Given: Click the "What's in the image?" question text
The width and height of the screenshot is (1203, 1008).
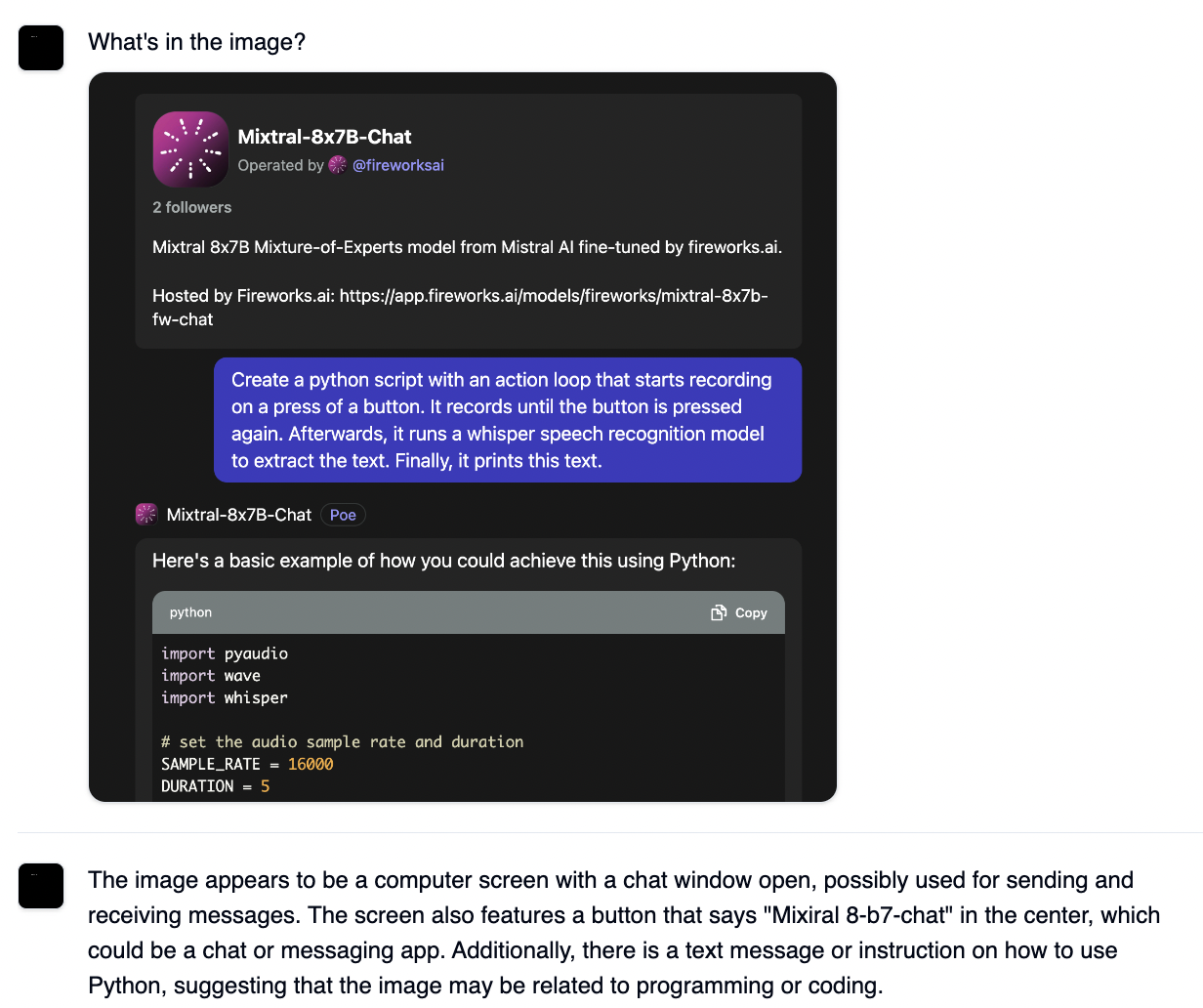Looking at the screenshot, I should (x=196, y=42).
